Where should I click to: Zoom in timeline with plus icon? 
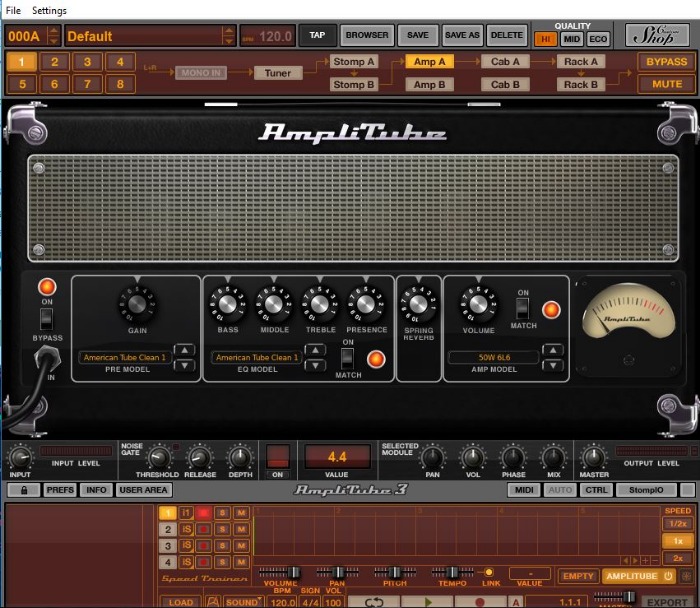click(x=646, y=560)
